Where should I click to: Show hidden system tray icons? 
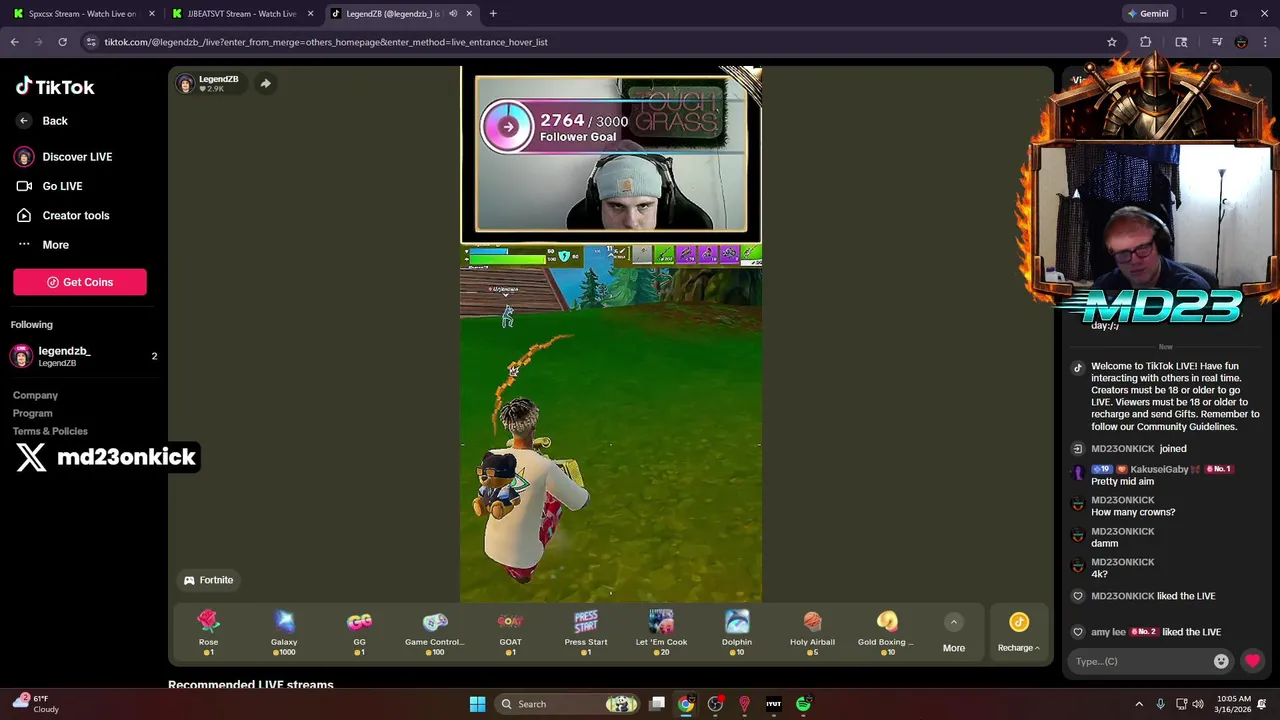pyautogui.click(x=1139, y=704)
